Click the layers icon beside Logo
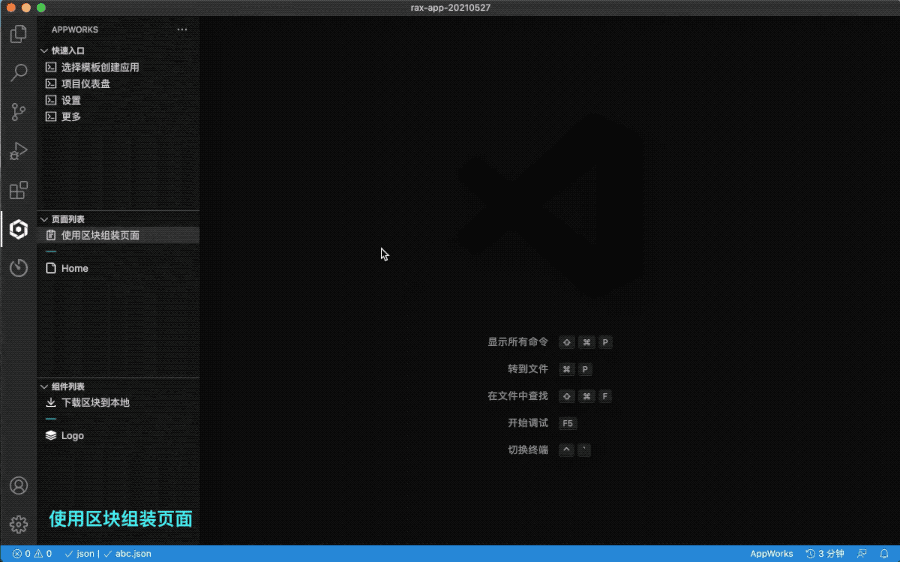This screenshot has width=900, height=562. pos(51,436)
